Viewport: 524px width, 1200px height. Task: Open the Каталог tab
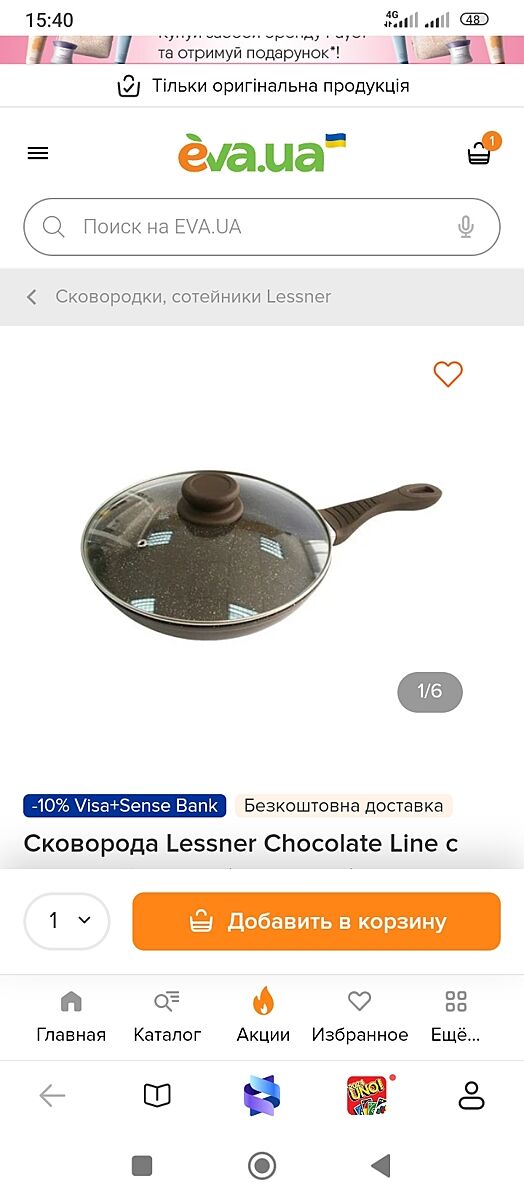point(167,1017)
